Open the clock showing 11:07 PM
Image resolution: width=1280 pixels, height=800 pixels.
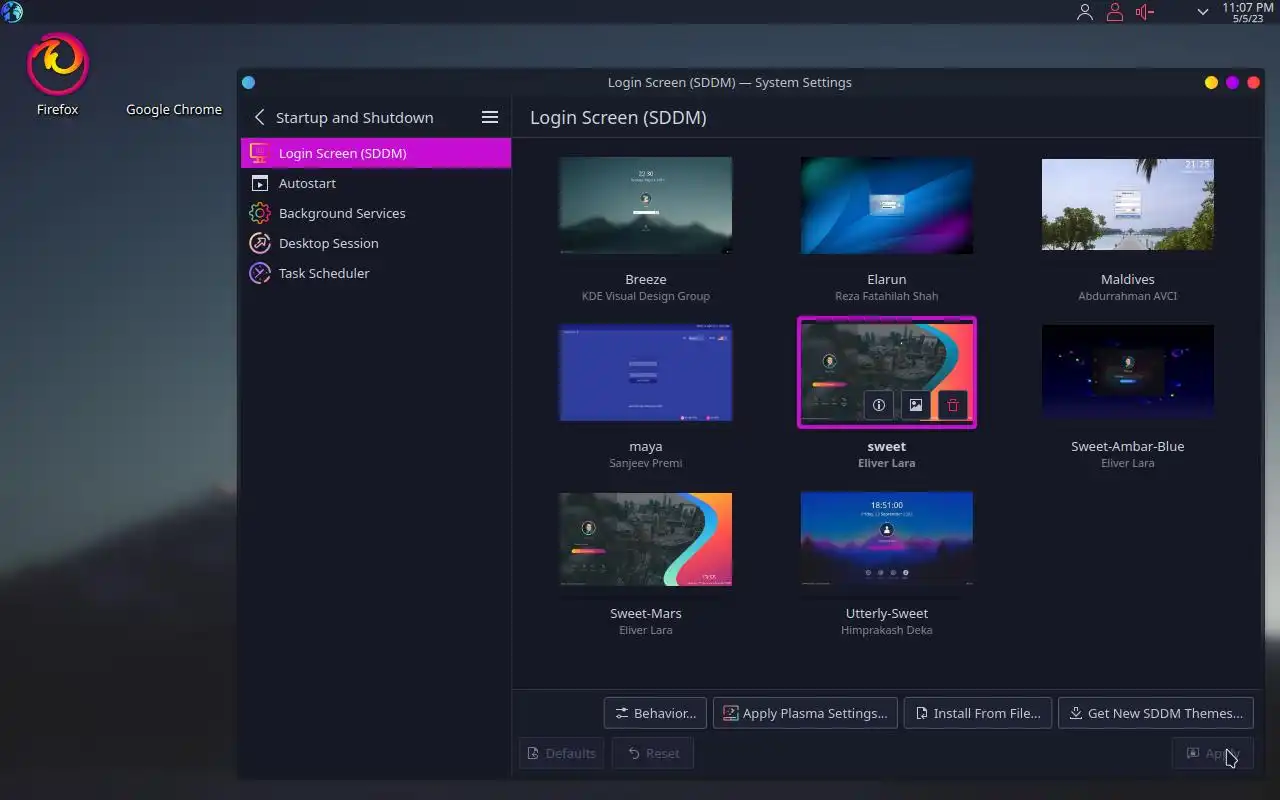tap(1247, 12)
